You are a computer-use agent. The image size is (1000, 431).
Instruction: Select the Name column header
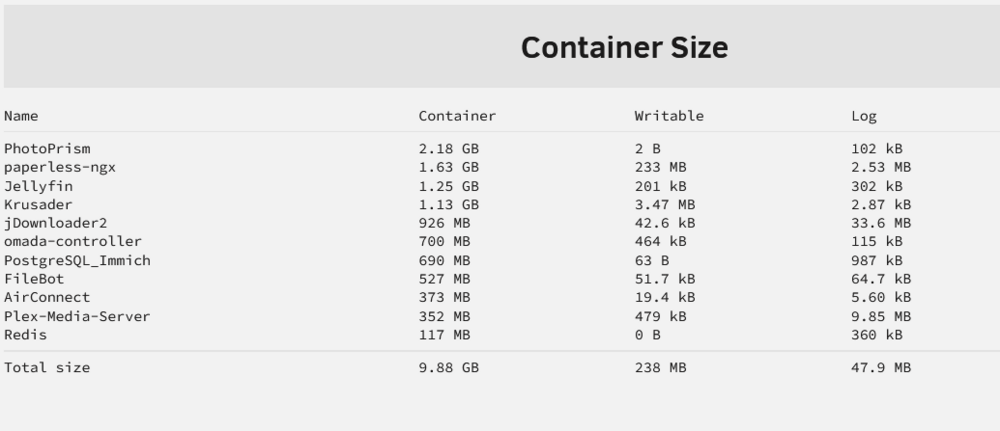tap(21, 116)
